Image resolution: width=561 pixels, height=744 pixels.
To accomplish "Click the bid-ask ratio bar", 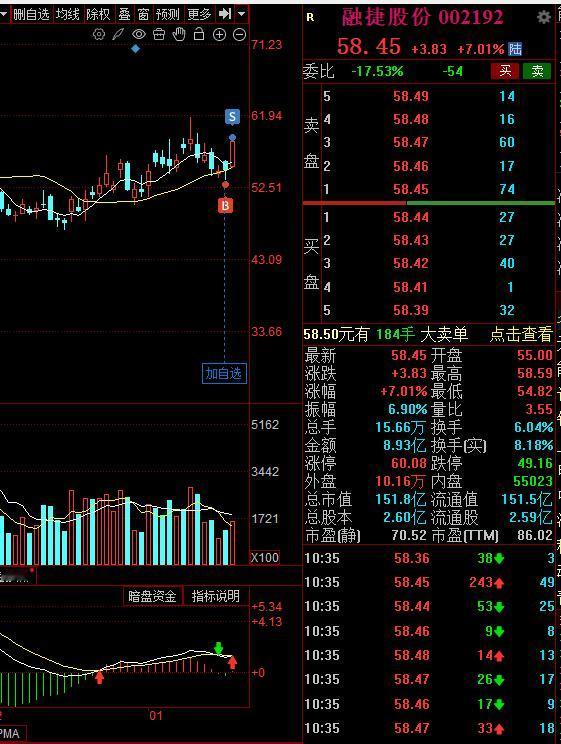I will pos(429,203).
